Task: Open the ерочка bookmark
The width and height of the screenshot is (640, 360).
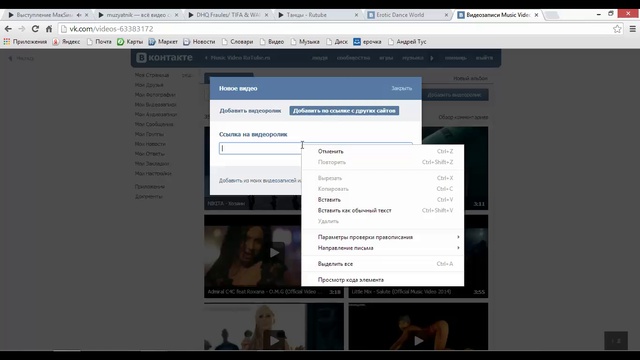Action: (x=367, y=42)
